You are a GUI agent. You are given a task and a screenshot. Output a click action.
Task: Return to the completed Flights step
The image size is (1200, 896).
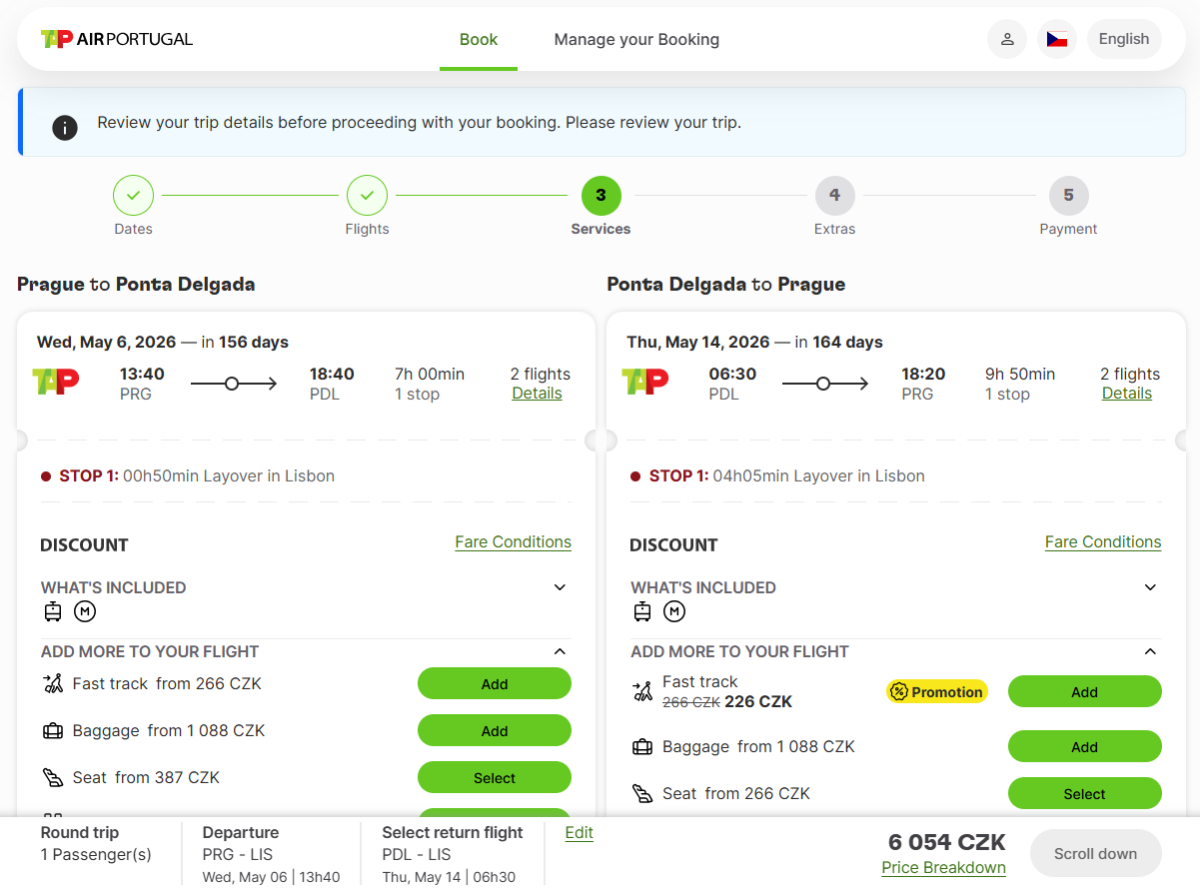point(367,196)
